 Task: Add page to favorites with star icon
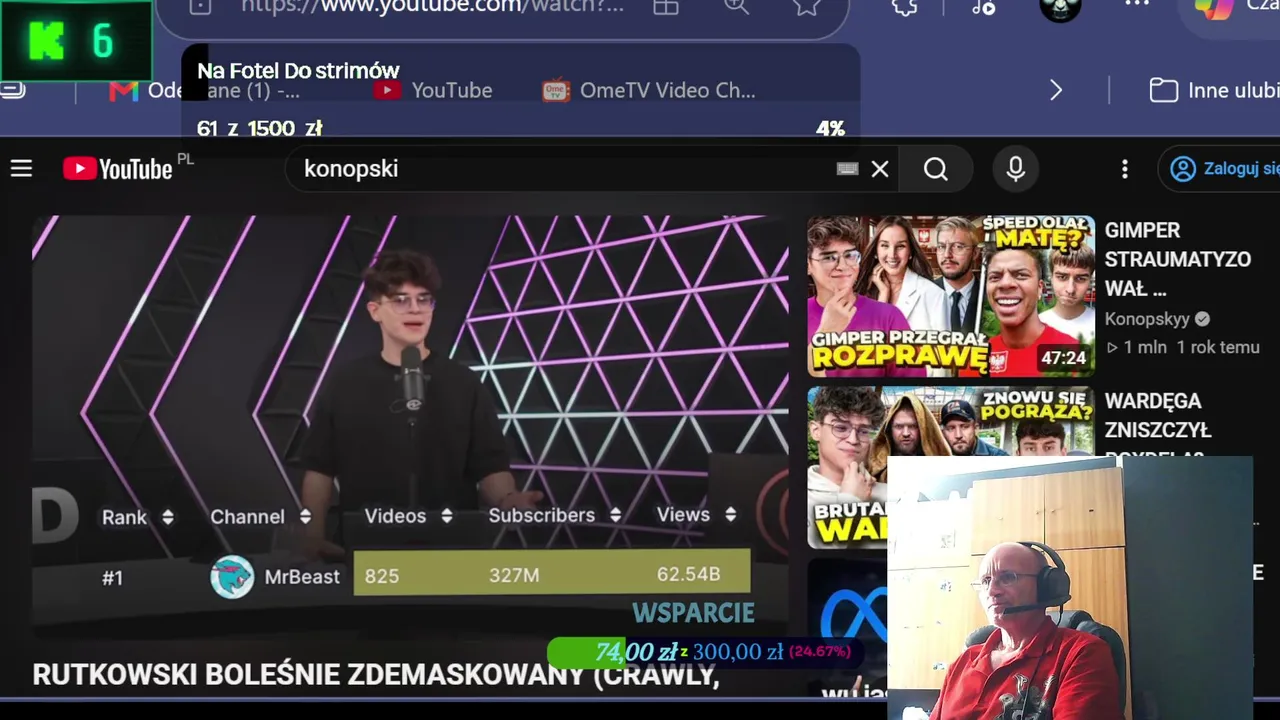tap(807, 6)
